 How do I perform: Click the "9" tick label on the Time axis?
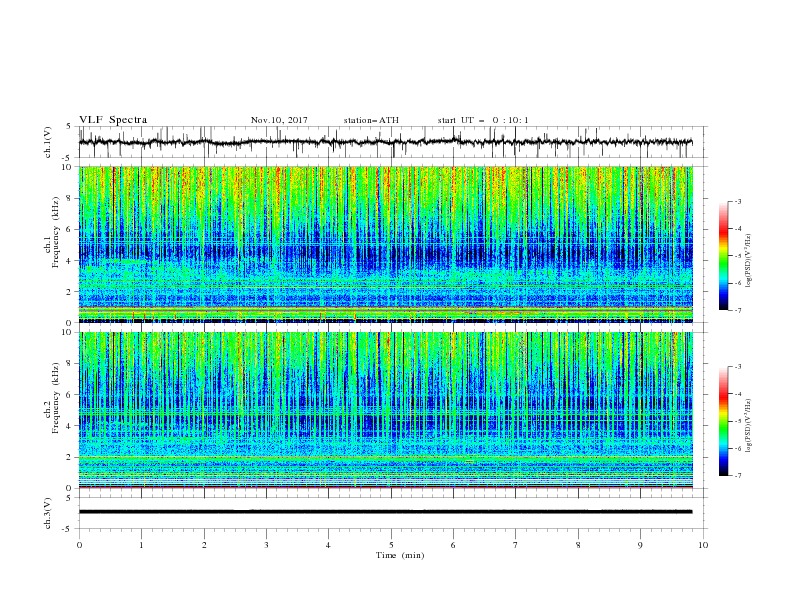click(640, 545)
